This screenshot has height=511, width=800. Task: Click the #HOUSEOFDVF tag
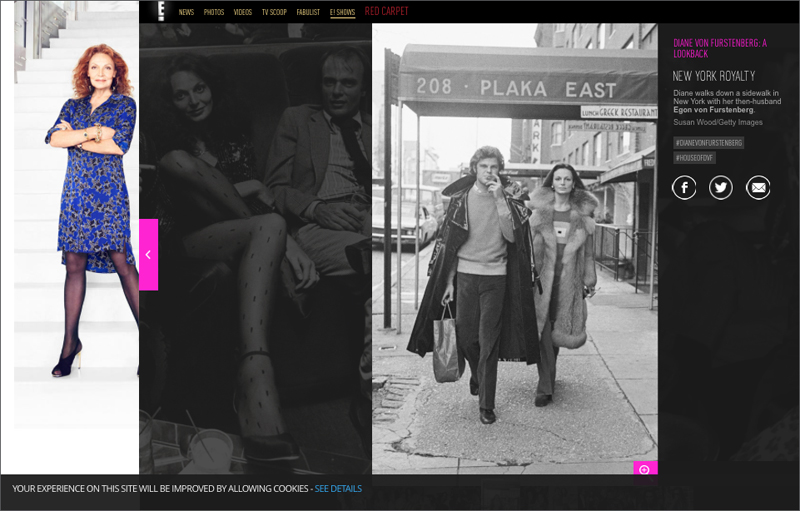[x=694, y=158]
